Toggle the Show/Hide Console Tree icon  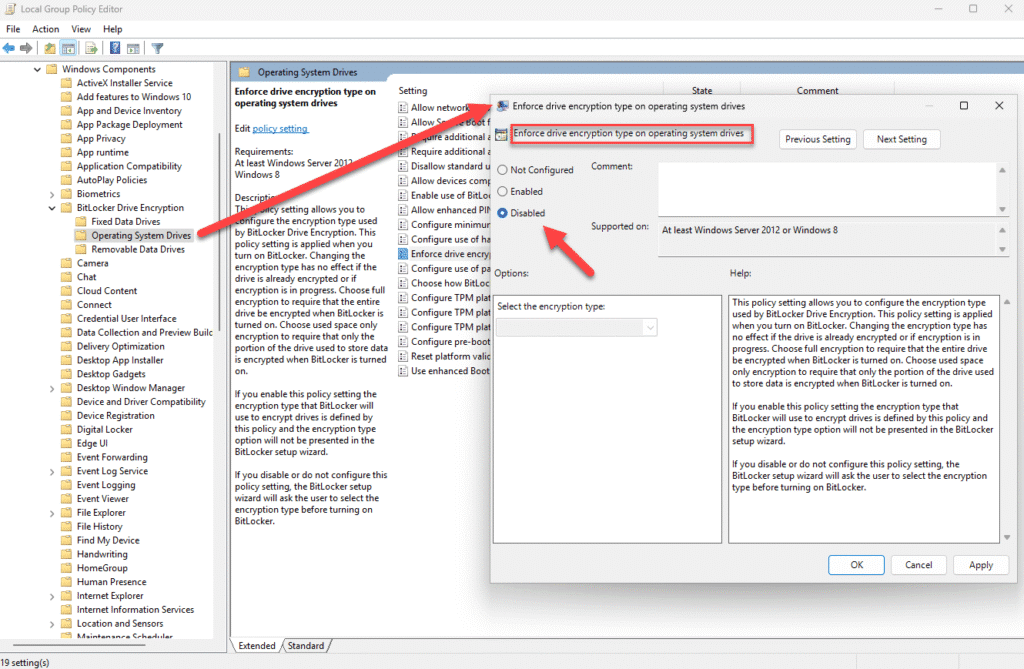coord(68,48)
